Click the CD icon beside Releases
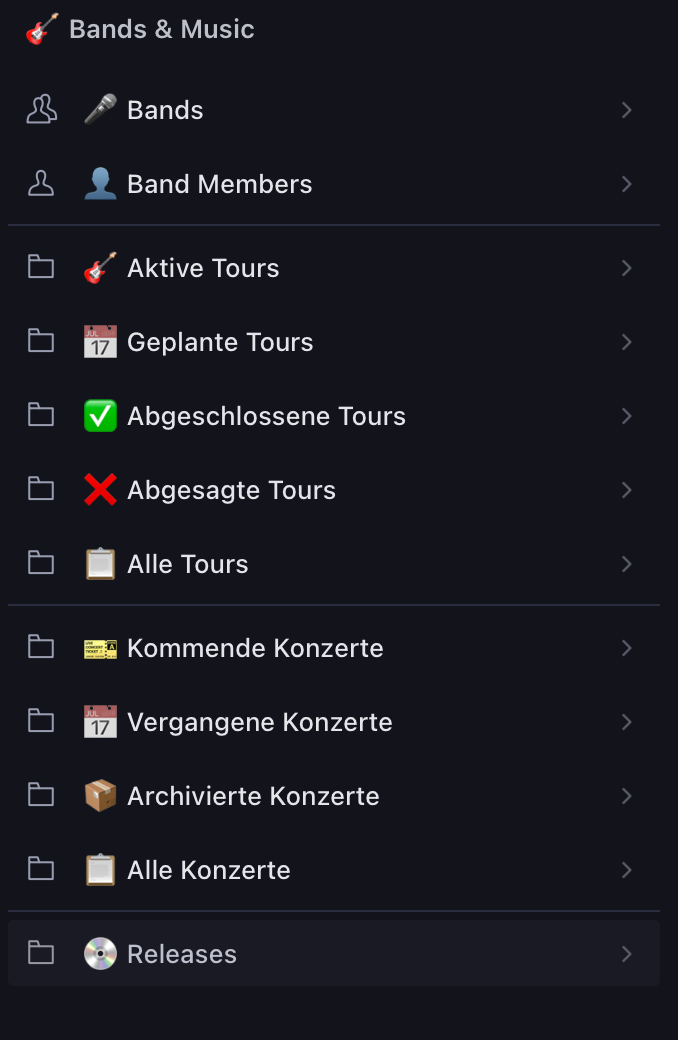This screenshot has width=678, height=1040. (100, 953)
